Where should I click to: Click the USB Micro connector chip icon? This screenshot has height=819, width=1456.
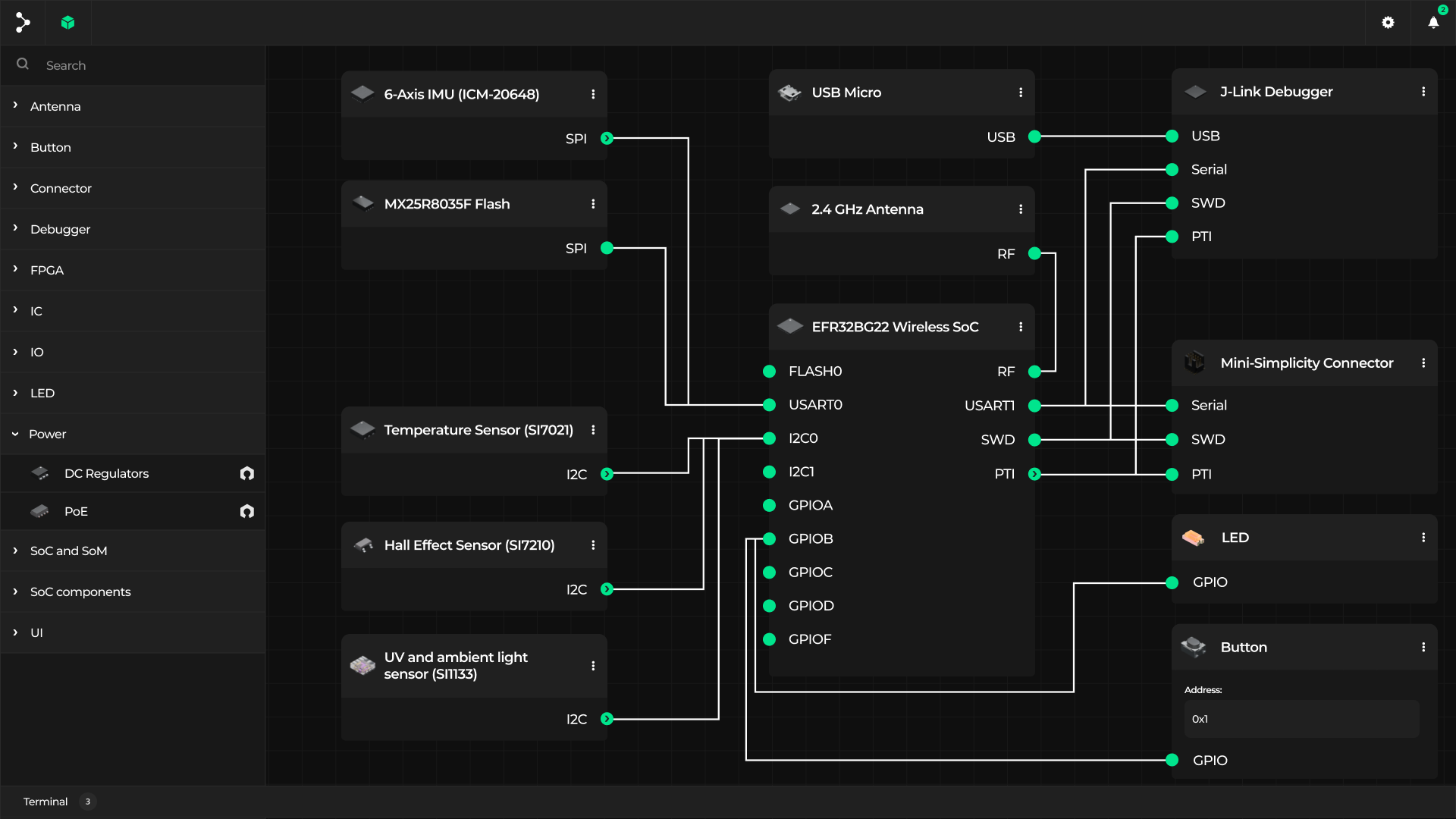coord(789,93)
